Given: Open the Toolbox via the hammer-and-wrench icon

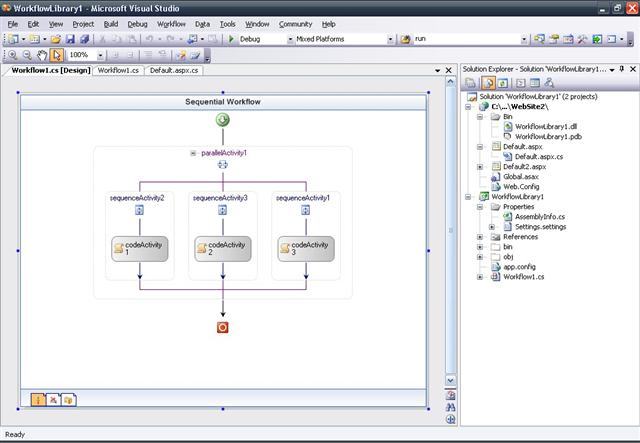Looking at the screenshot, I should [x=582, y=39].
